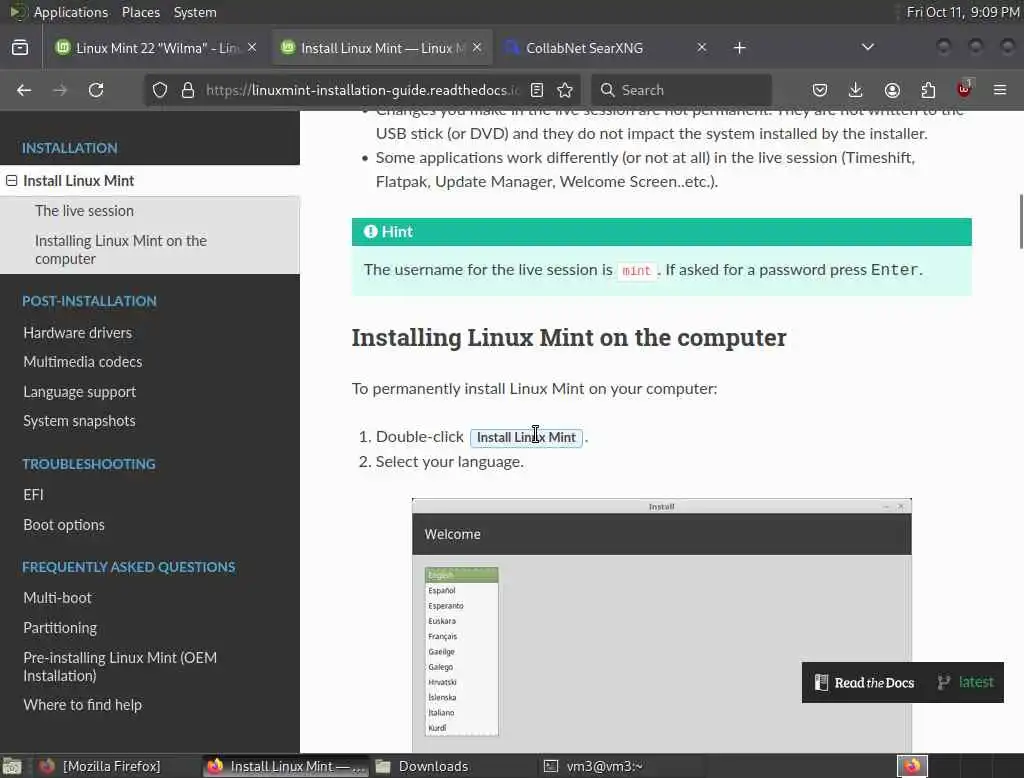This screenshot has height=778, width=1024.
Task: Switch to Install Linux Mint taskbar window
Action: tap(286, 766)
